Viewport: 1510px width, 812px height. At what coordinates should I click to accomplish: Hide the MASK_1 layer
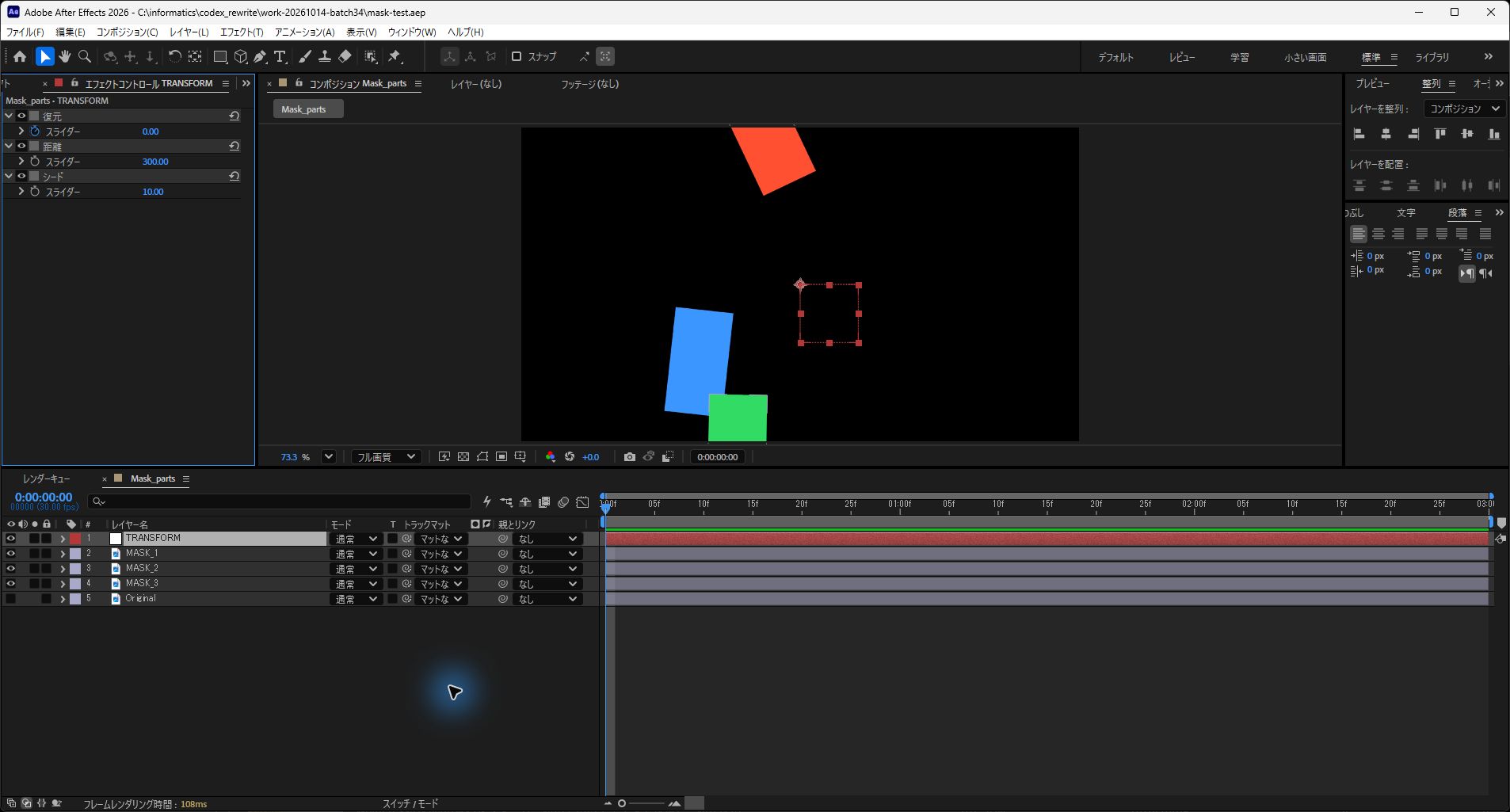(x=11, y=554)
